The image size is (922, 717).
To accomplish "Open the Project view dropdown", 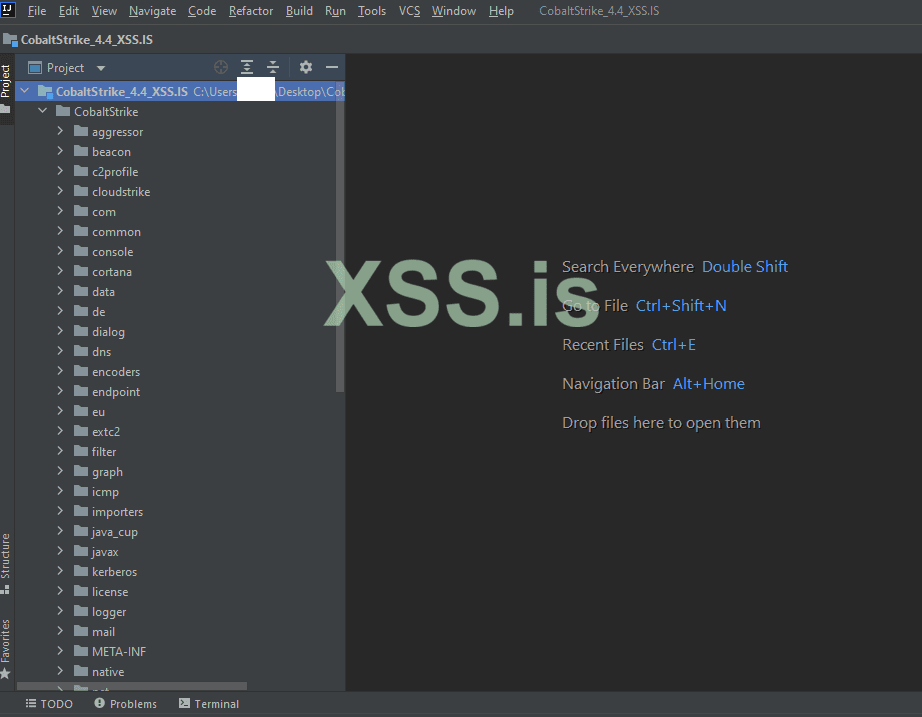I will point(101,68).
